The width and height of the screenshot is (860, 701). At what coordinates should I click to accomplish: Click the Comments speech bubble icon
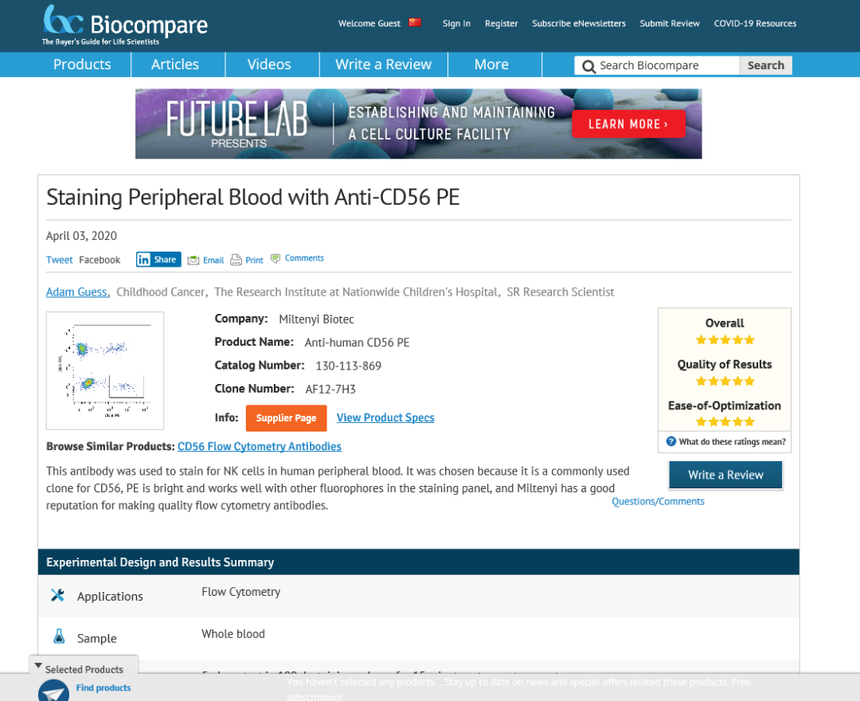point(276,258)
